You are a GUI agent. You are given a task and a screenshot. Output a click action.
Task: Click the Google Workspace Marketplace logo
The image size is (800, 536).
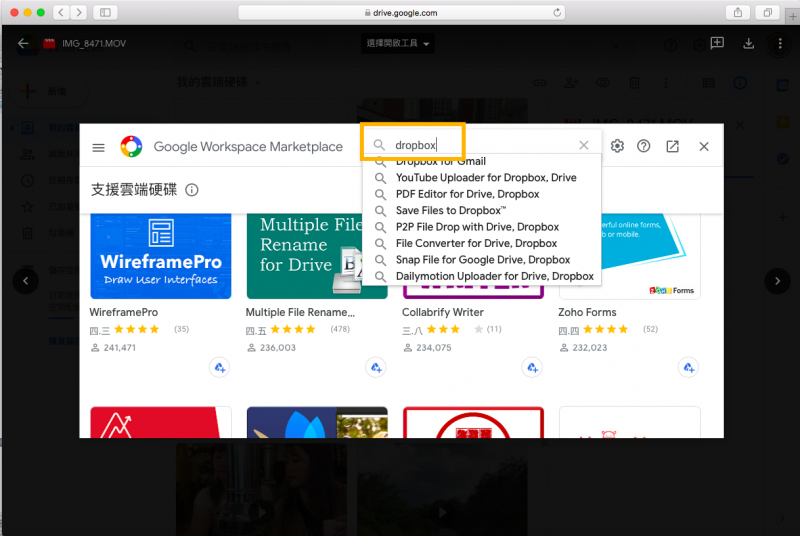pos(131,147)
